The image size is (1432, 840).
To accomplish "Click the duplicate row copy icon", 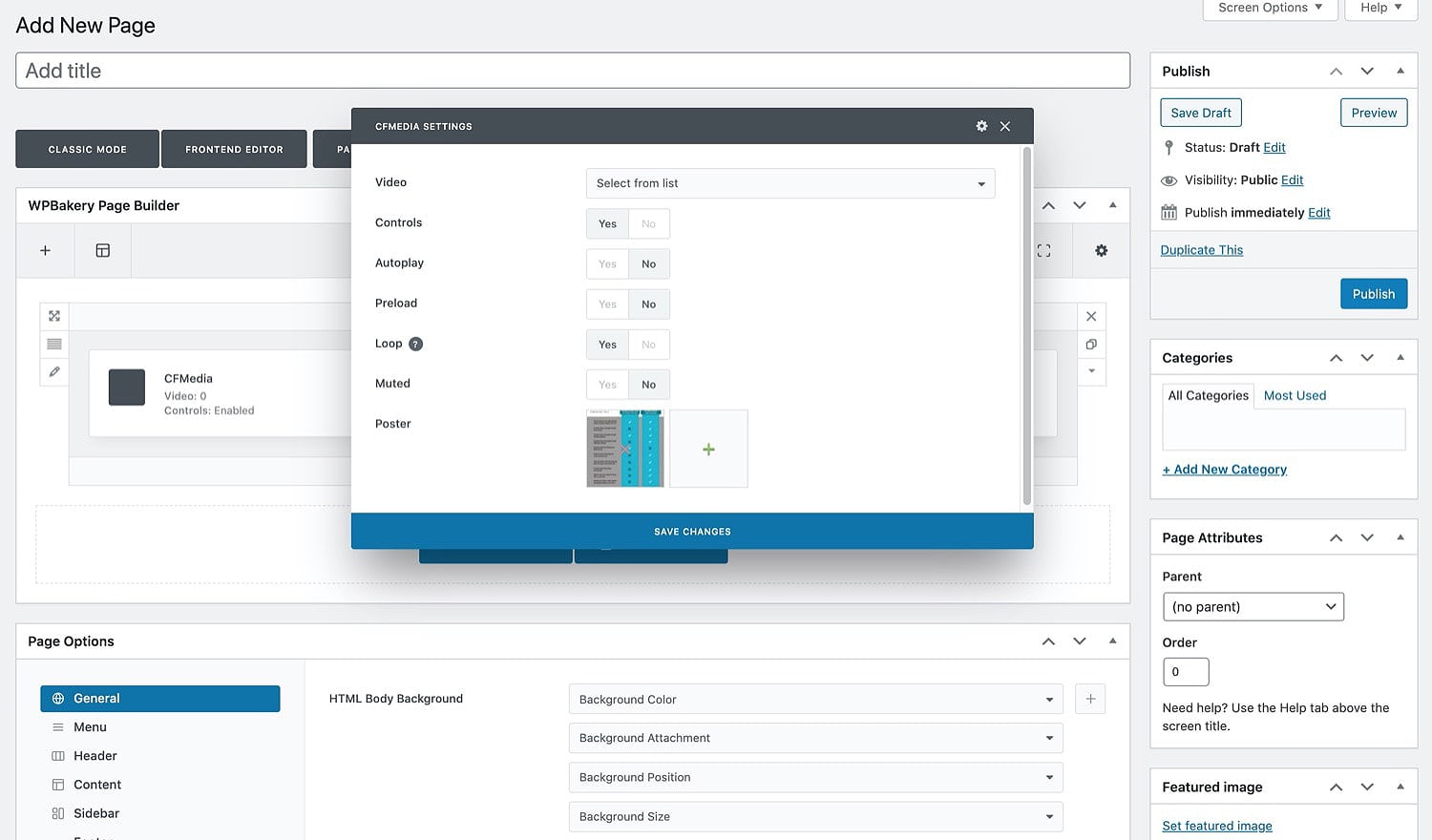I will point(1091,344).
